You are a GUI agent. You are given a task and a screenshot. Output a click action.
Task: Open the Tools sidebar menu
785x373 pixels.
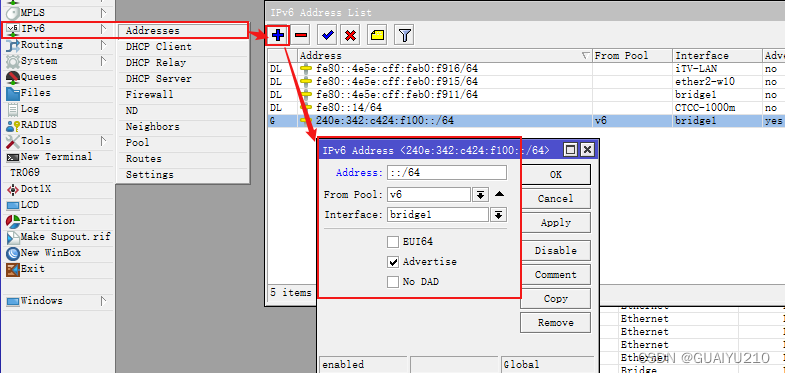coord(57,141)
